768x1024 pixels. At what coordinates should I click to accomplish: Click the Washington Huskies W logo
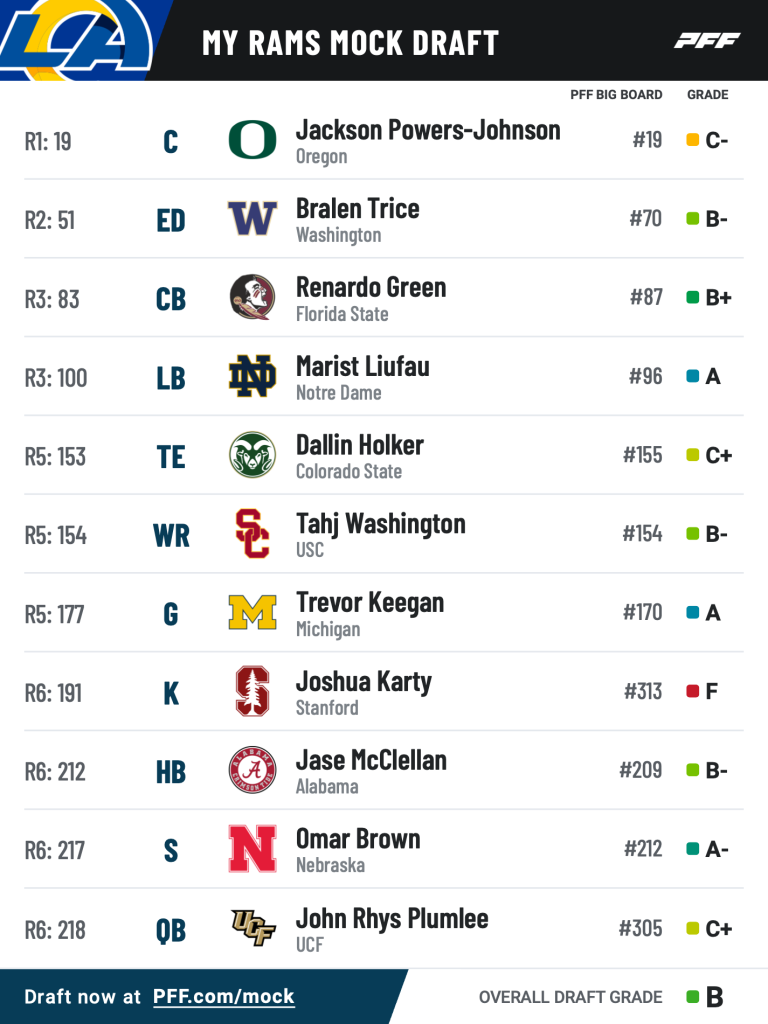tap(252, 219)
